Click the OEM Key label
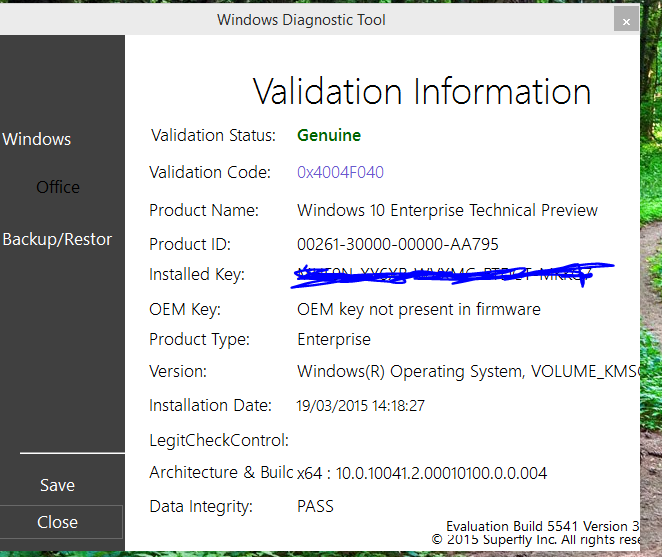Image resolution: width=662 pixels, height=557 pixels. [x=185, y=310]
